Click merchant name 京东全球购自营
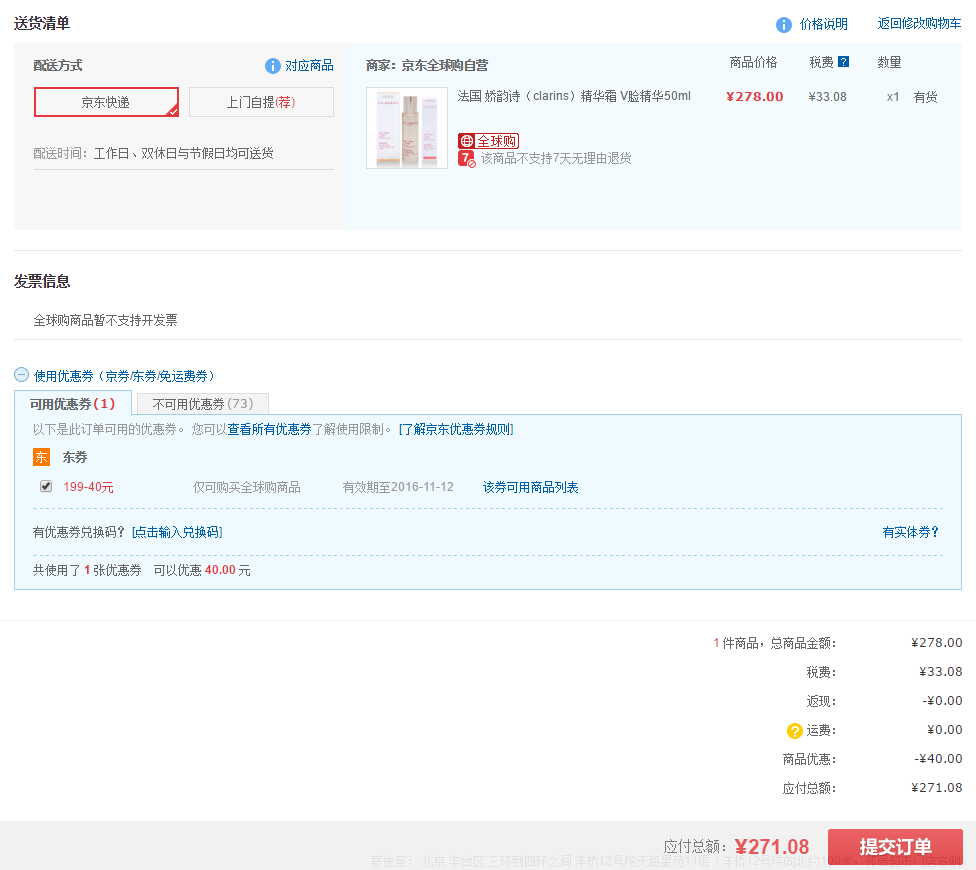 444,65
